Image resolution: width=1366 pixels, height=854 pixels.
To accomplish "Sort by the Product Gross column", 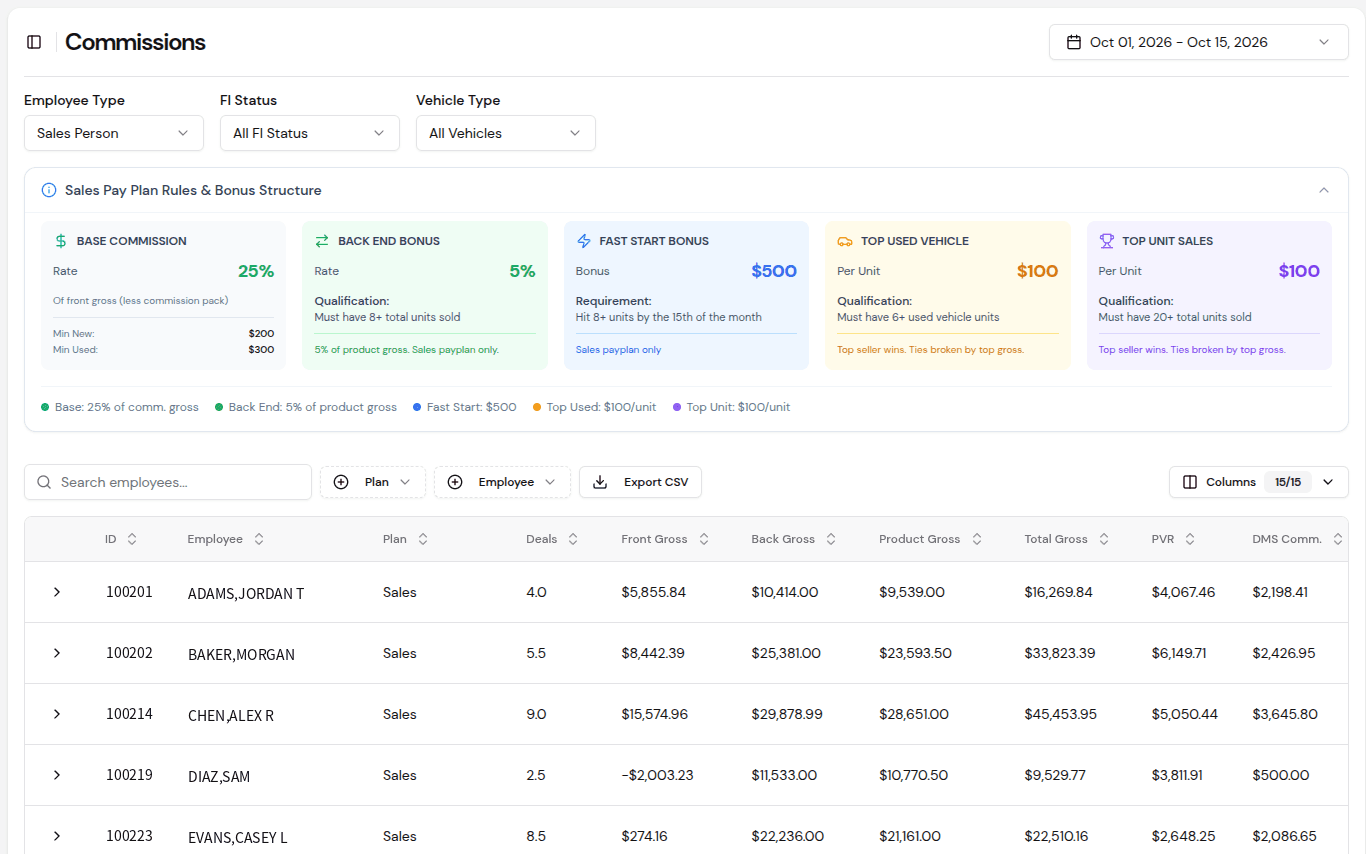I will click(931, 539).
